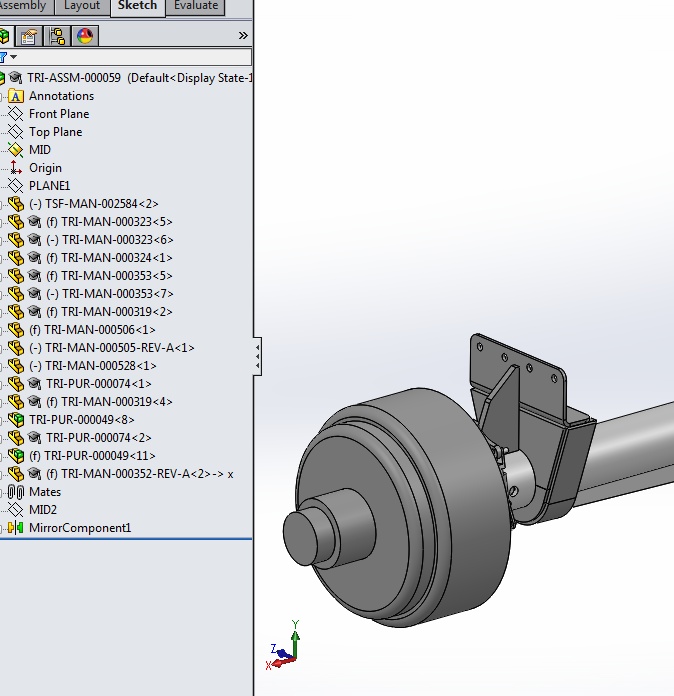Image resolution: width=674 pixels, height=696 pixels.
Task: Click the Mates folder paperclip icon
Action: click(16, 492)
